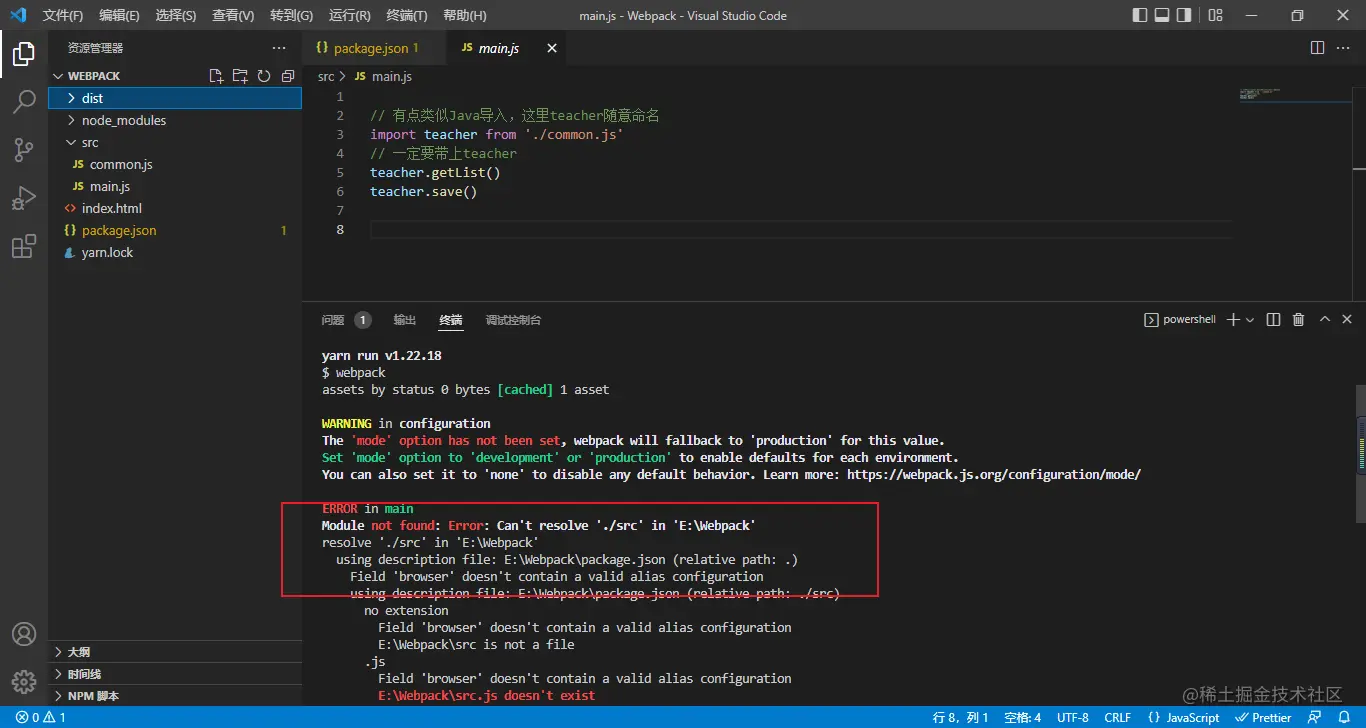This screenshot has height=728, width=1366.
Task: Click New File icon in explorer header
Action: point(216,76)
